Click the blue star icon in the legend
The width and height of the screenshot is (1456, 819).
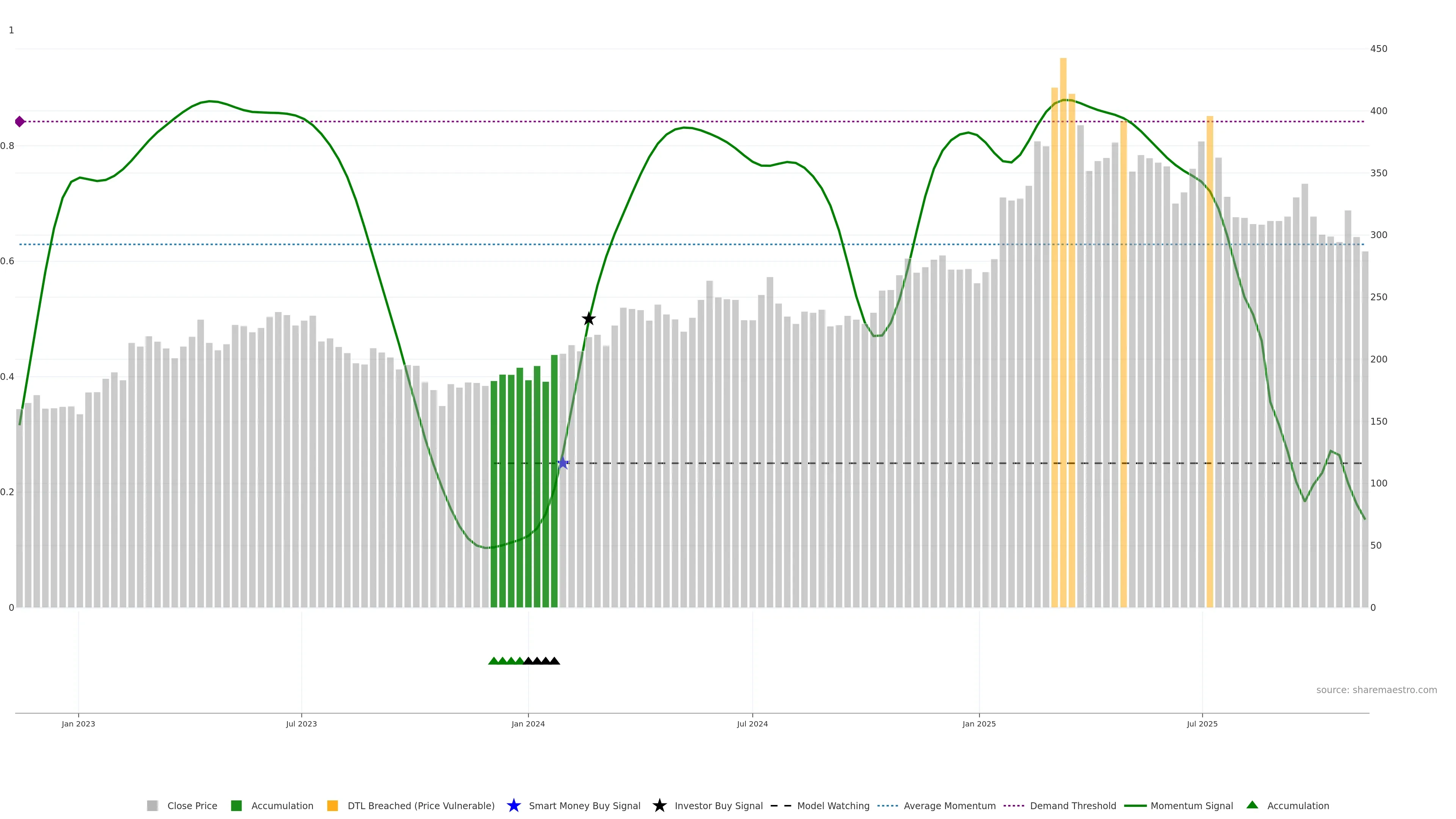coord(513,805)
